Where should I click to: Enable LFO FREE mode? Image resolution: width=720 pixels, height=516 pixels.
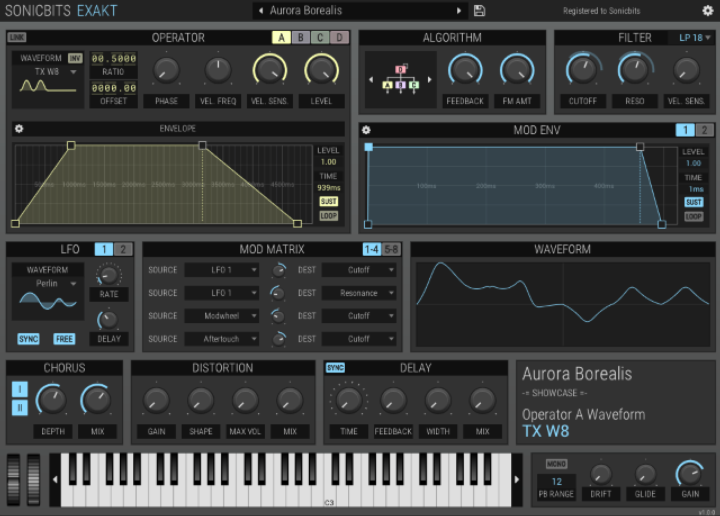click(64, 339)
